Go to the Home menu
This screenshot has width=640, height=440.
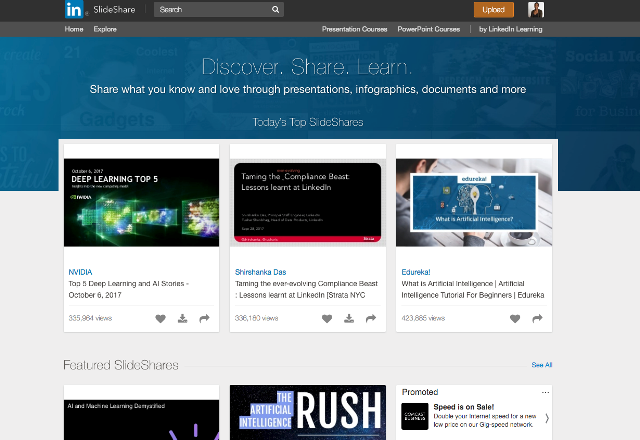click(x=74, y=29)
